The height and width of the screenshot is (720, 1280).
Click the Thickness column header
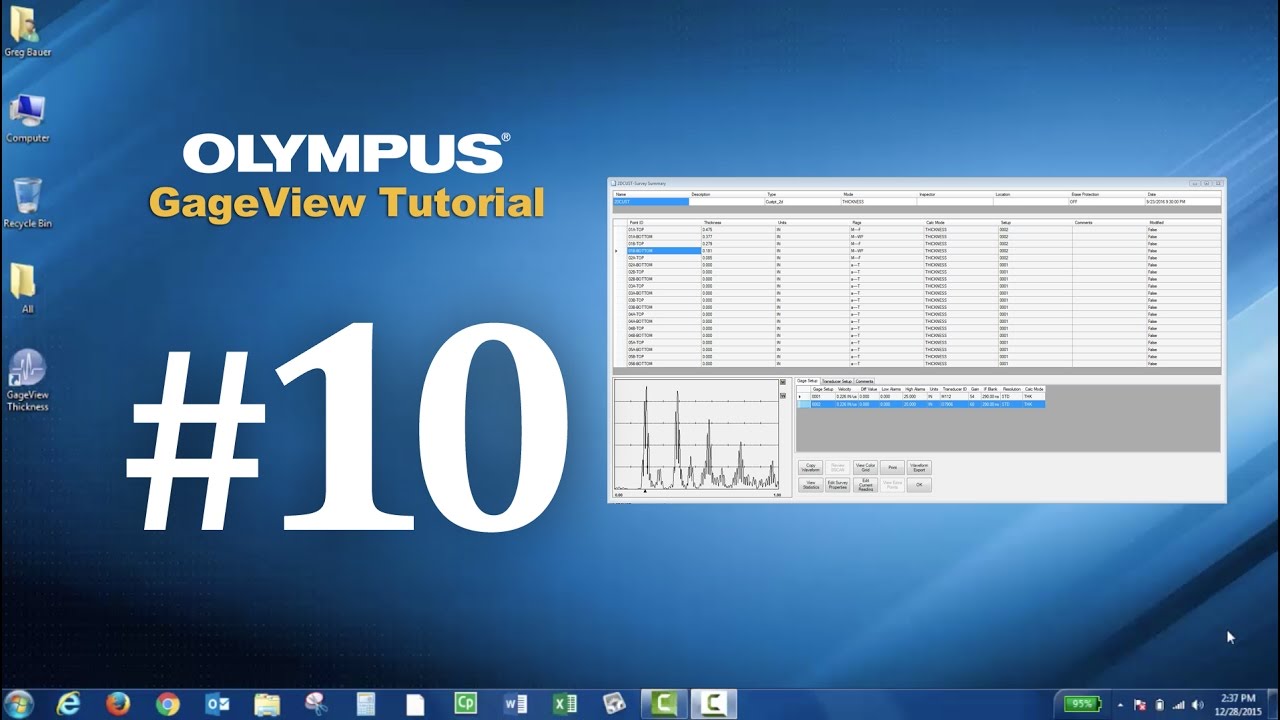(x=739, y=223)
